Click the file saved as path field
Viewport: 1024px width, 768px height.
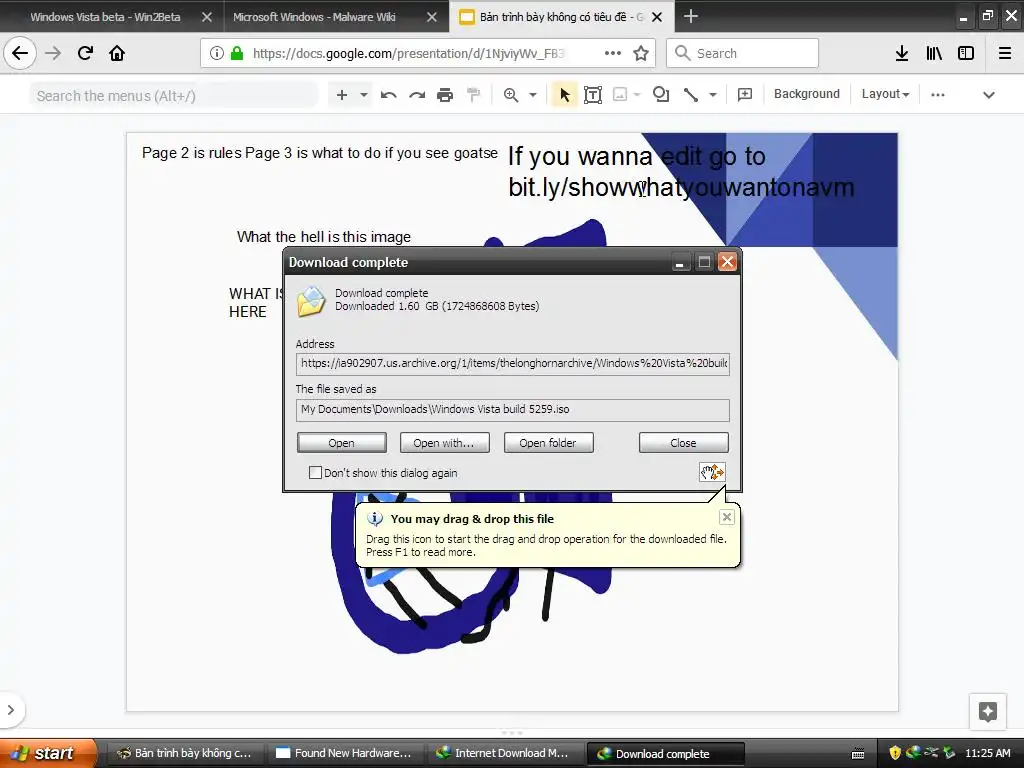click(513, 409)
